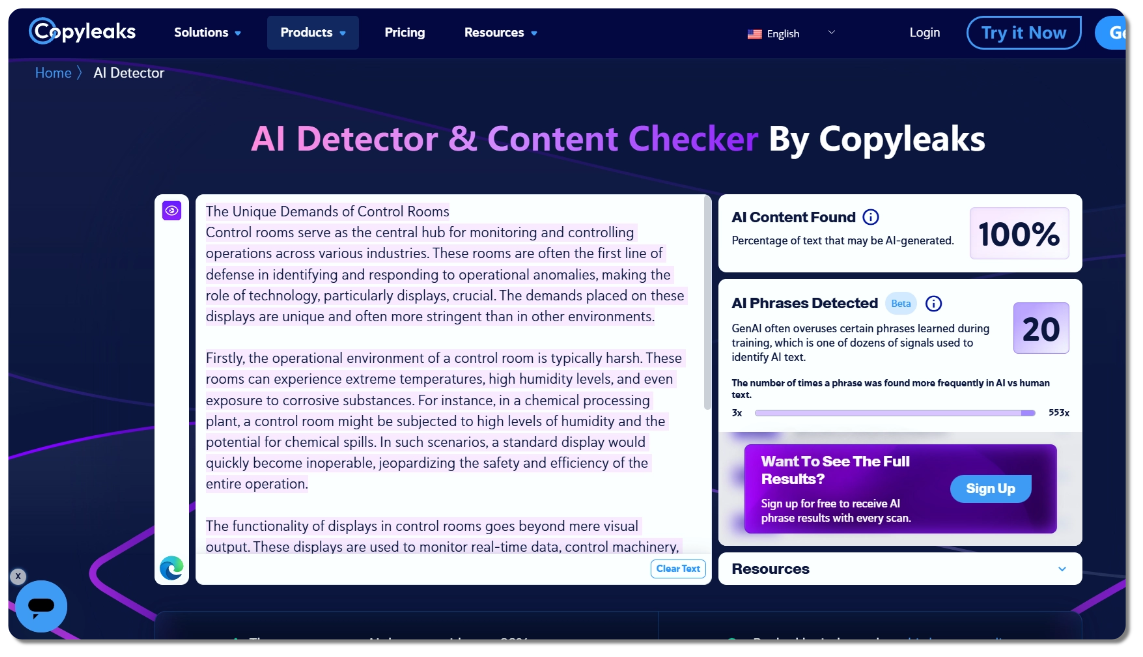Click the Copyleaks logo
Viewport: 1143px width, 657px height.
[82, 32]
